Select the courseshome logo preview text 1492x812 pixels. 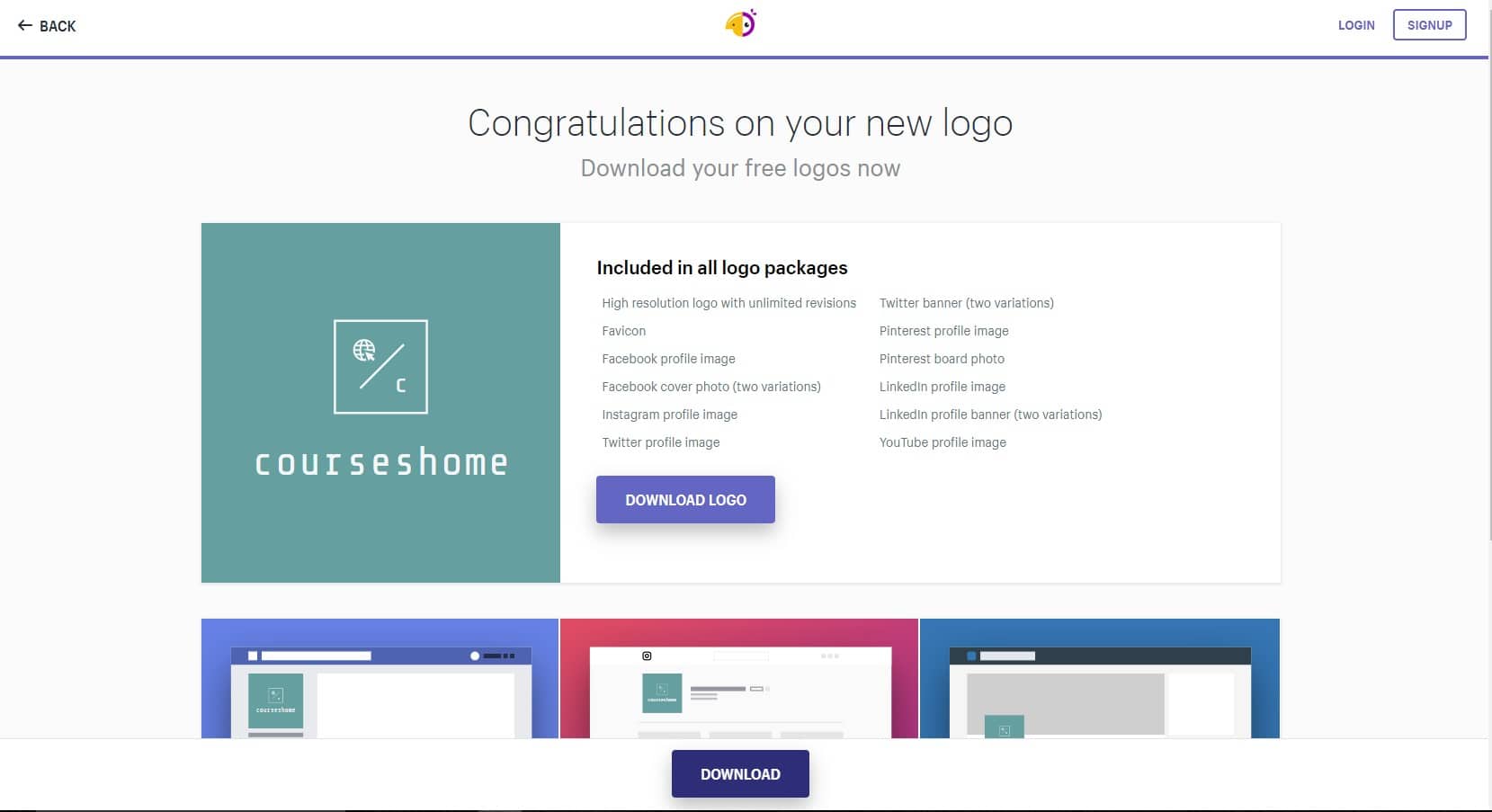pyautogui.click(x=381, y=463)
